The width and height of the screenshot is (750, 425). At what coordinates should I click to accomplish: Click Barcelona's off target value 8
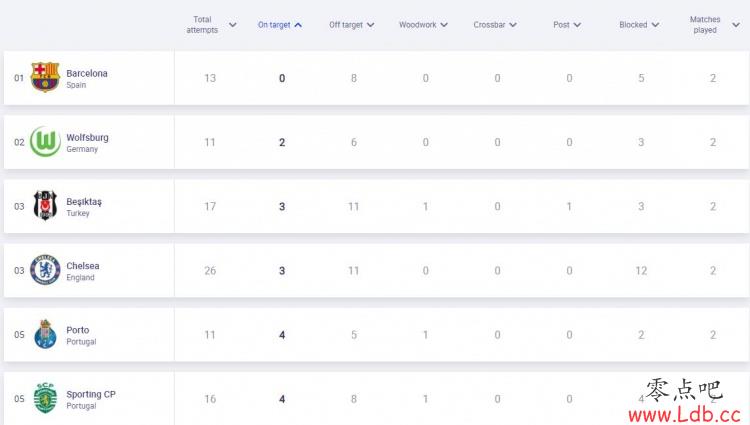[x=353, y=78]
